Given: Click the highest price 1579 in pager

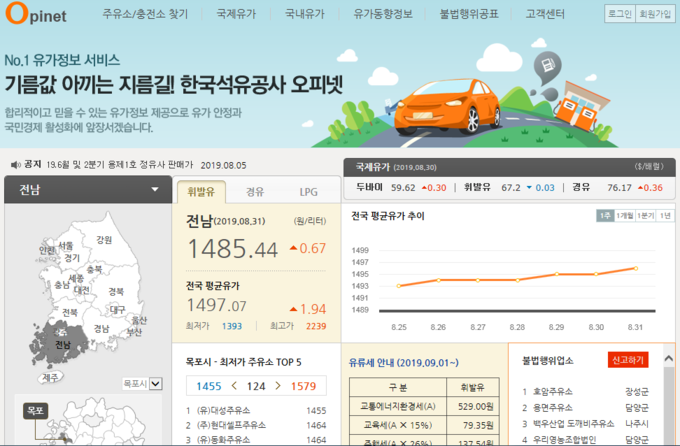Looking at the screenshot, I should click(x=303, y=386).
